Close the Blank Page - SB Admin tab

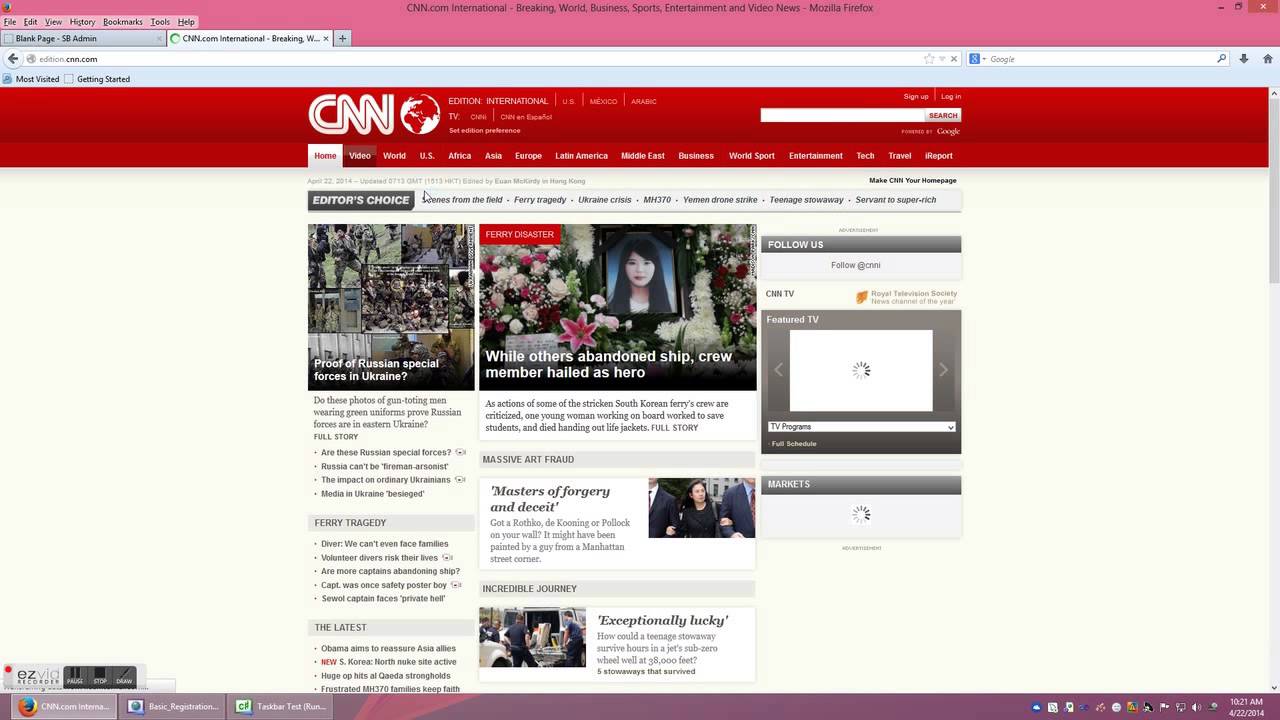click(159, 38)
